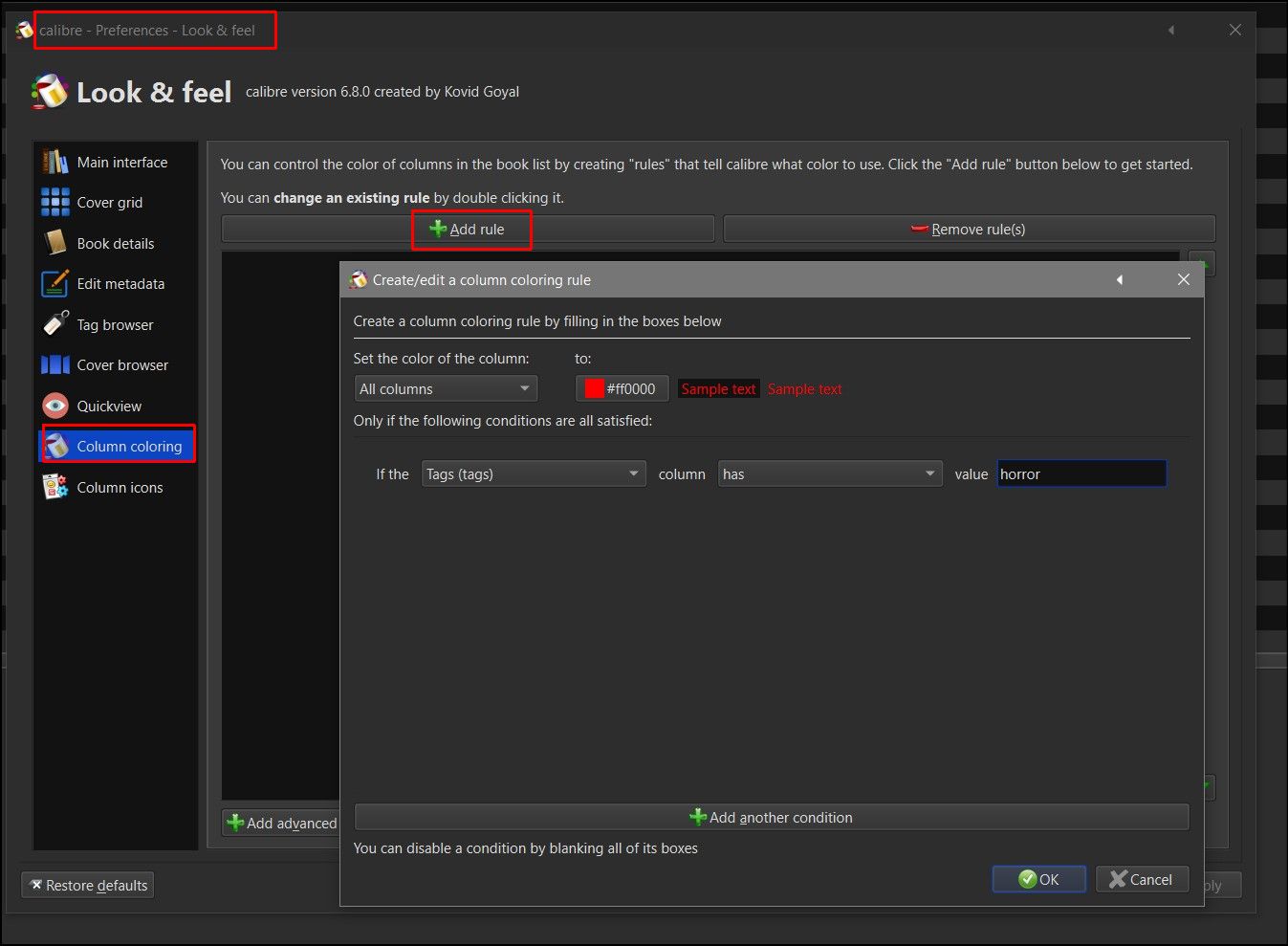
Task: Open the Tags (tags) column dropdown
Action: pos(534,473)
